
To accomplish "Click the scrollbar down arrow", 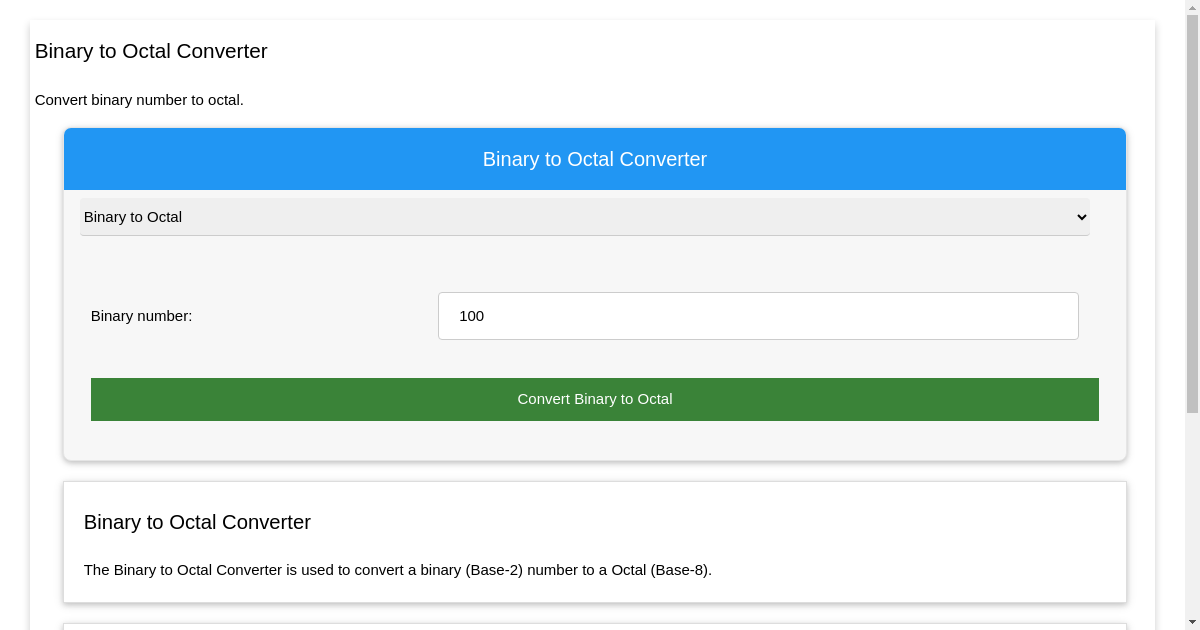I will pyautogui.click(x=1192, y=622).
